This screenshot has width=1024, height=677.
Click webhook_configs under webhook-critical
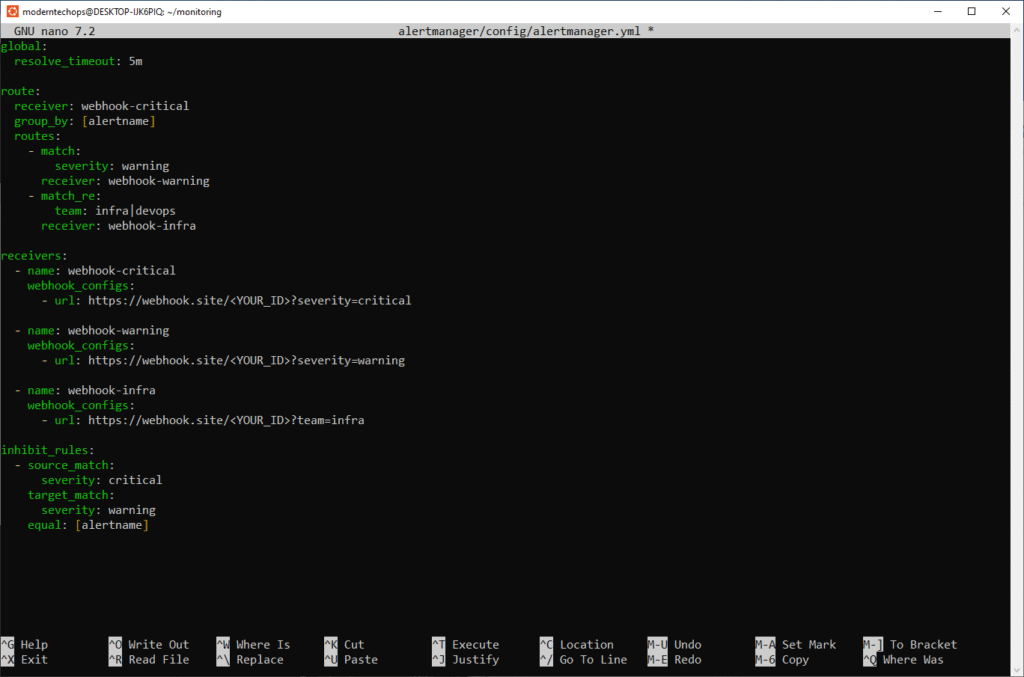coord(81,285)
